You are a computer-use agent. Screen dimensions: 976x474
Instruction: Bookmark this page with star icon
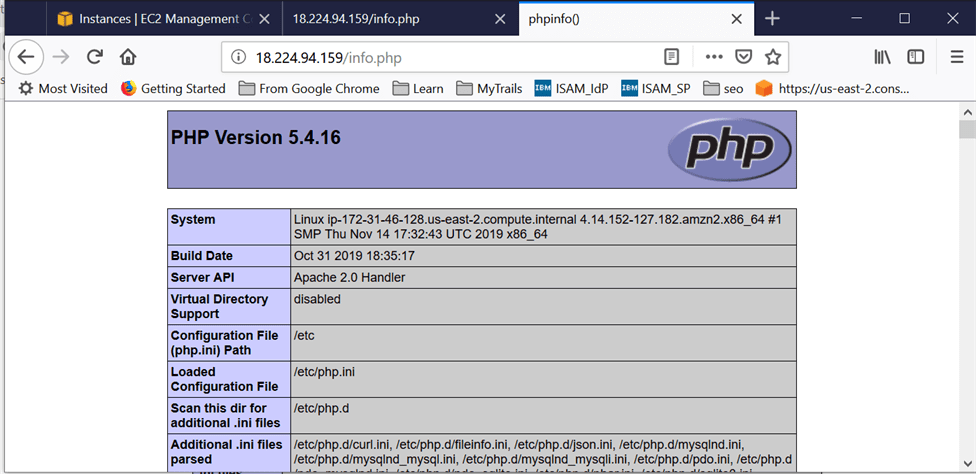point(773,57)
